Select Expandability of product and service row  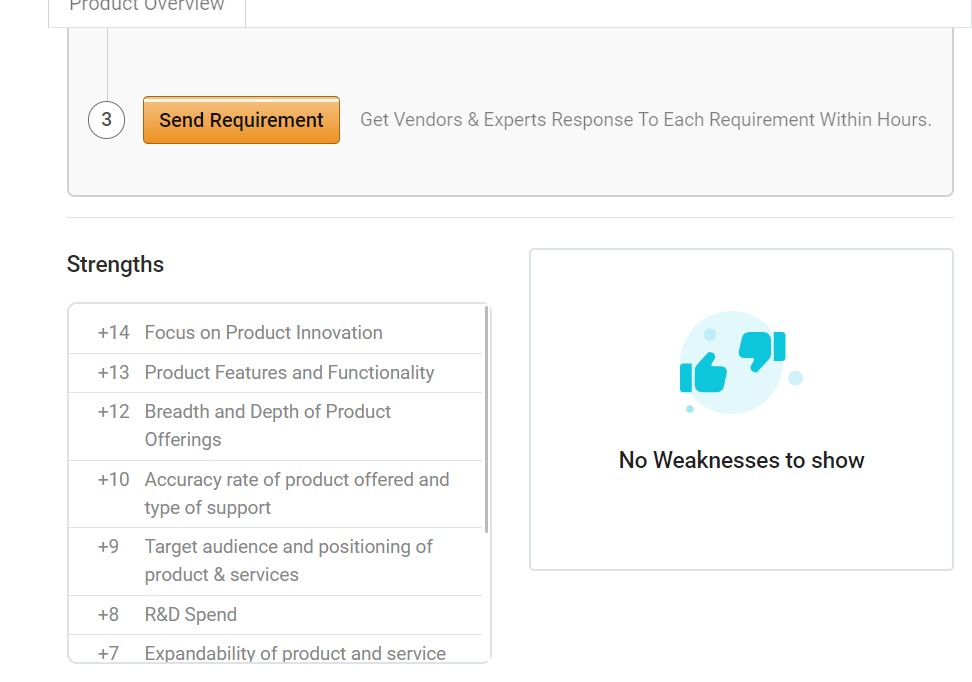(x=275, y=649)
